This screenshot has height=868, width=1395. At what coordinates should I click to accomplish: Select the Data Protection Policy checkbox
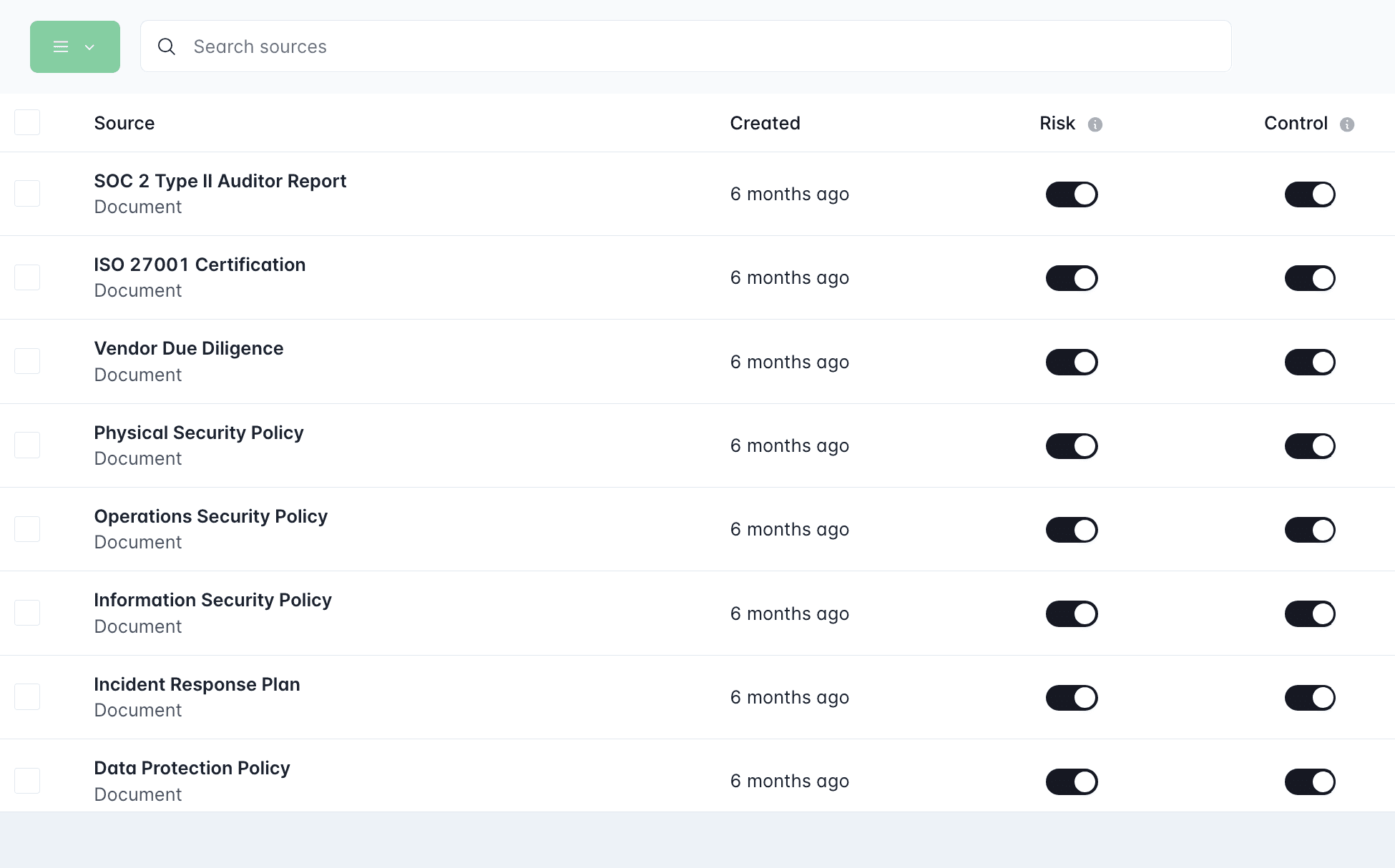27,780
